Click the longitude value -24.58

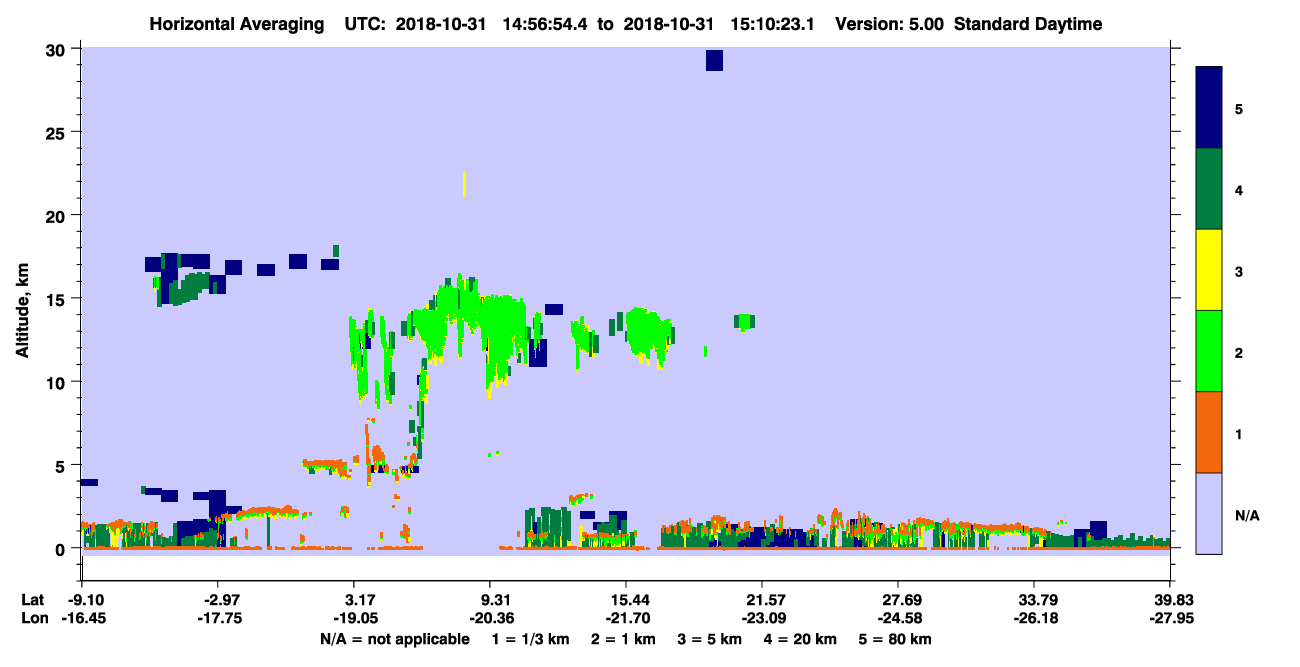tap(898, 618)
